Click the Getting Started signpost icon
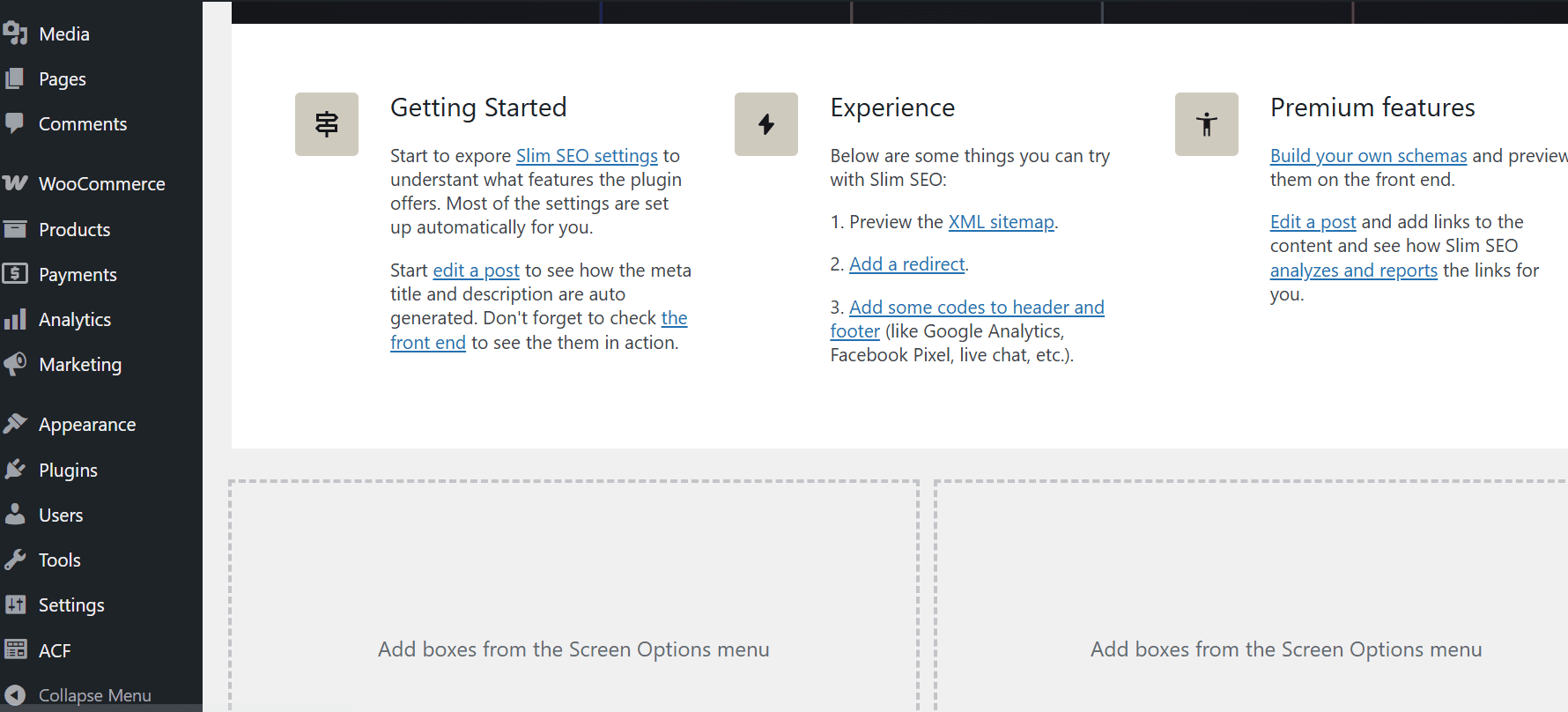This screenshot has width=1568, height=712. pyautogui.click(x=327, y=124)
